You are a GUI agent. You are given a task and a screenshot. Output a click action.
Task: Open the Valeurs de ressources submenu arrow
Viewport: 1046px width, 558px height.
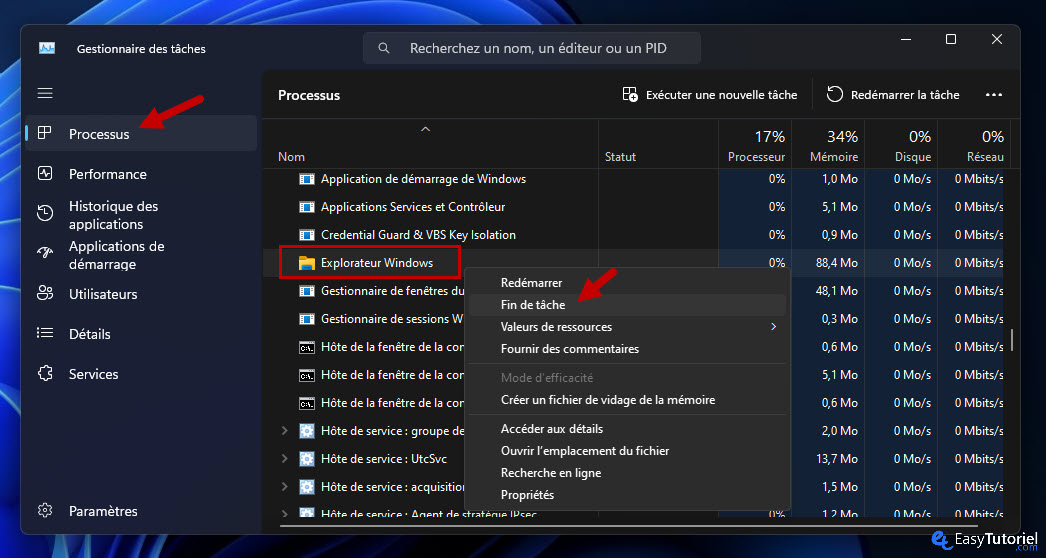pyautogui.click(x=774, y=327)
